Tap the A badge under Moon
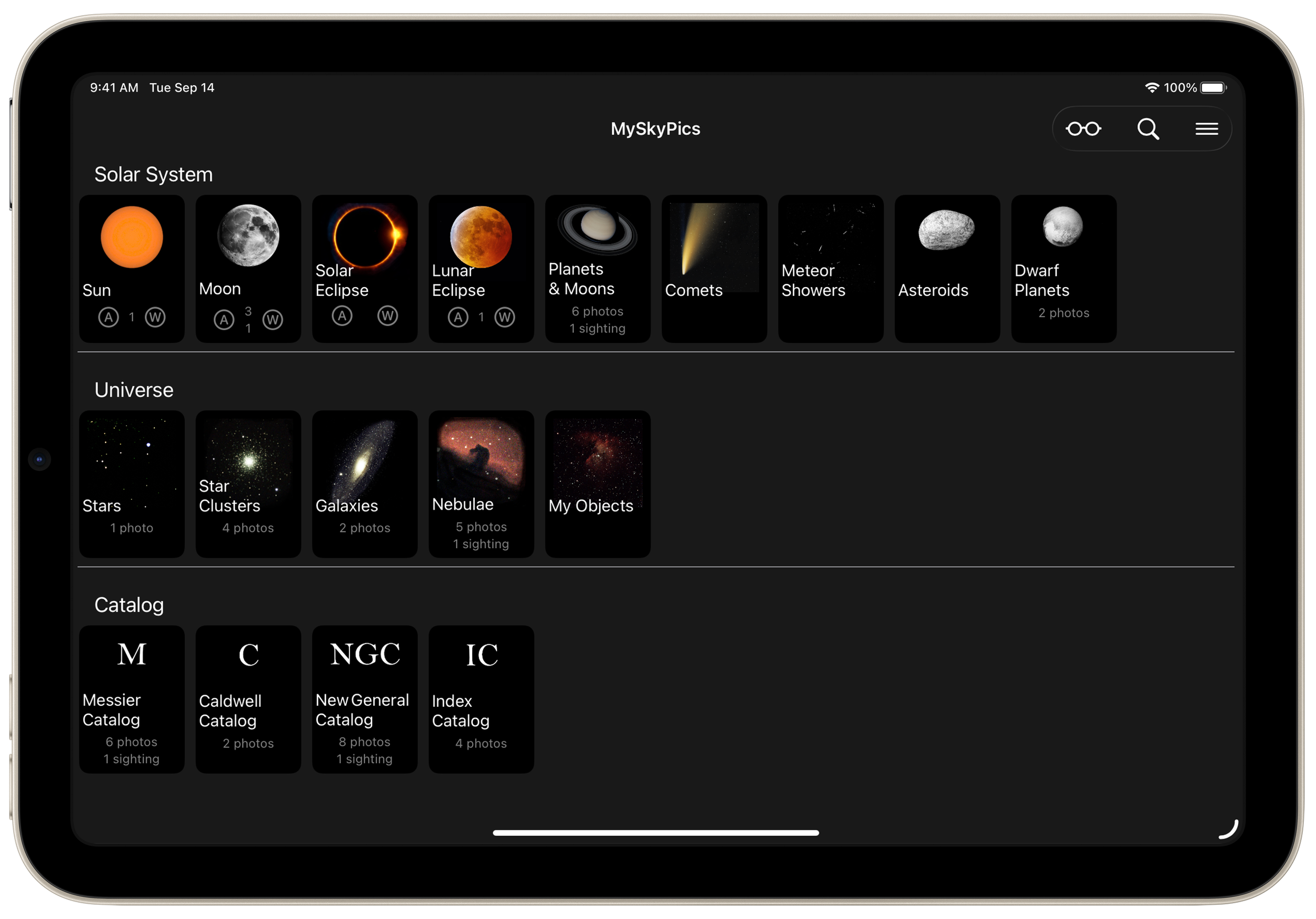Screen dimensions: 1316x919 224,319
